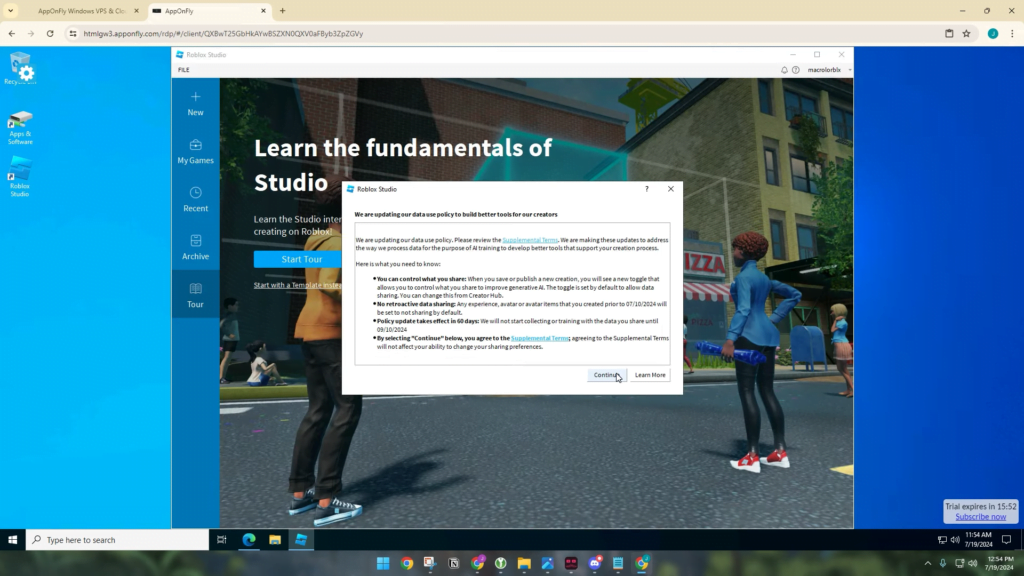Click the clipboard icon in address bar
This screenshot has height=576, width=1024.
pyautogui.click(x=949, y=33)
